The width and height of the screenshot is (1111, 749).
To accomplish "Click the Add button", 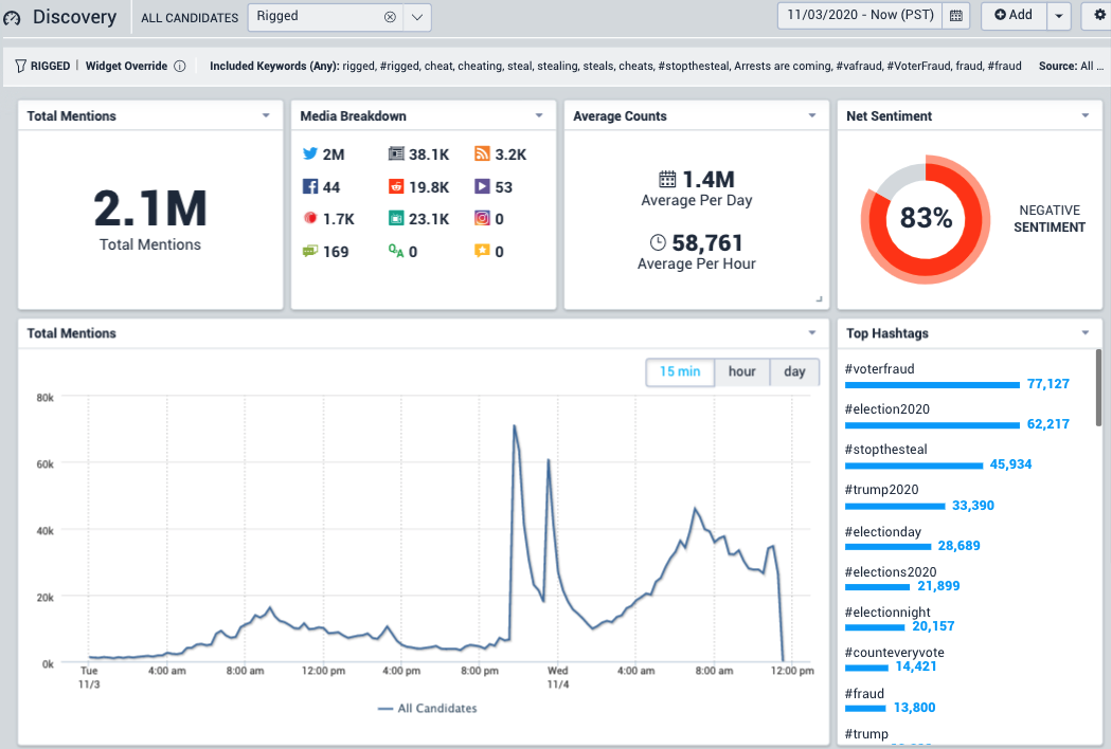I will point(1013,16).
